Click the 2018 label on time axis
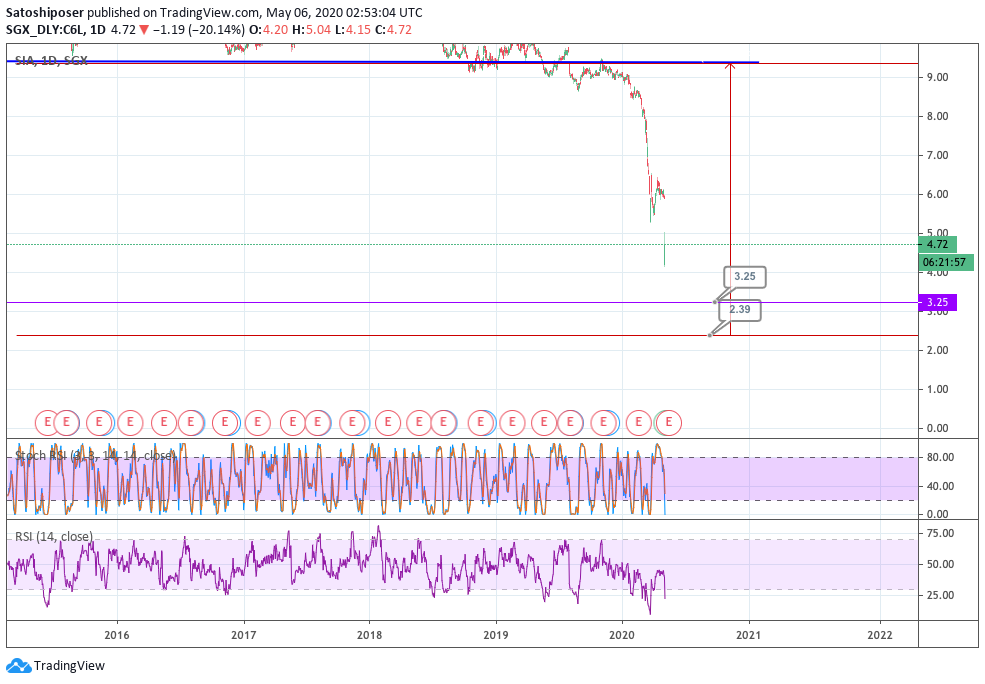Screen dimensions: 985x684 point(369,635)
